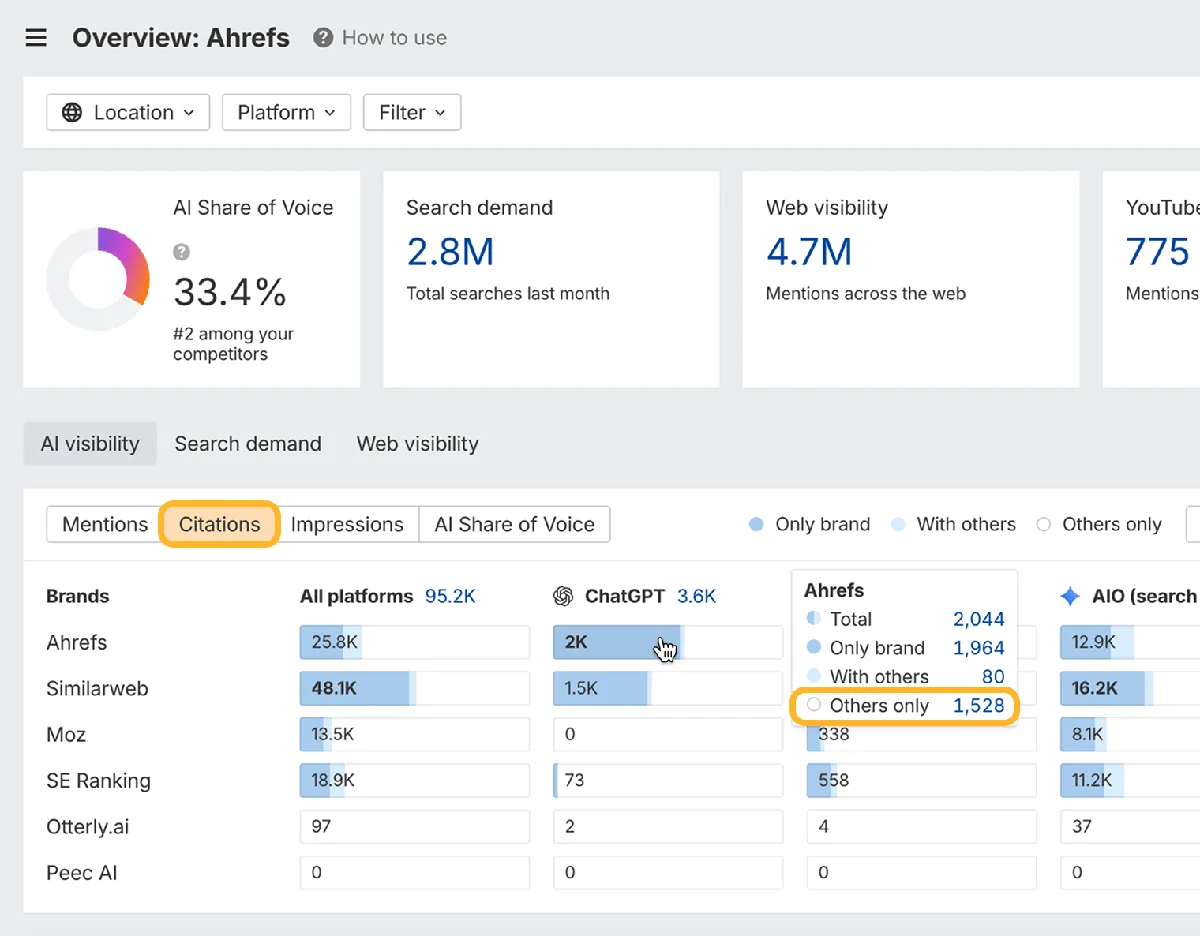The width and height of the screenshot is (1200, 936).
Task: Click the 2.8M Search demand value
Action: coord(450,252)
